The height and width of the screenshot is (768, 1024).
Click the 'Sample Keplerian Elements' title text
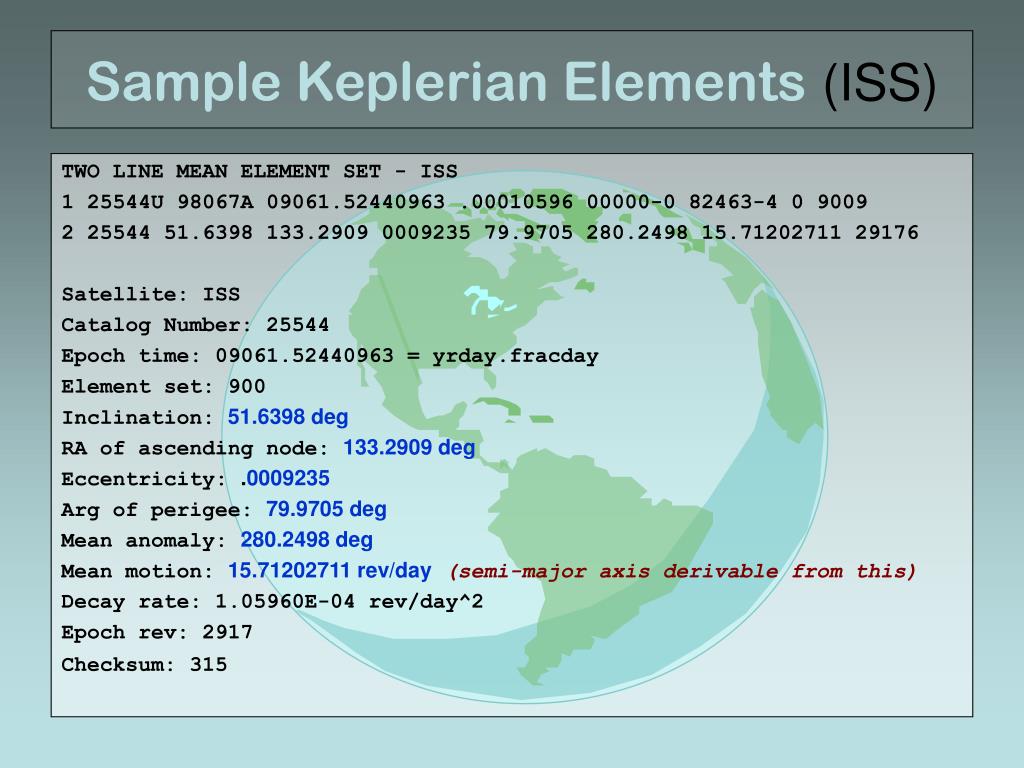445,83
